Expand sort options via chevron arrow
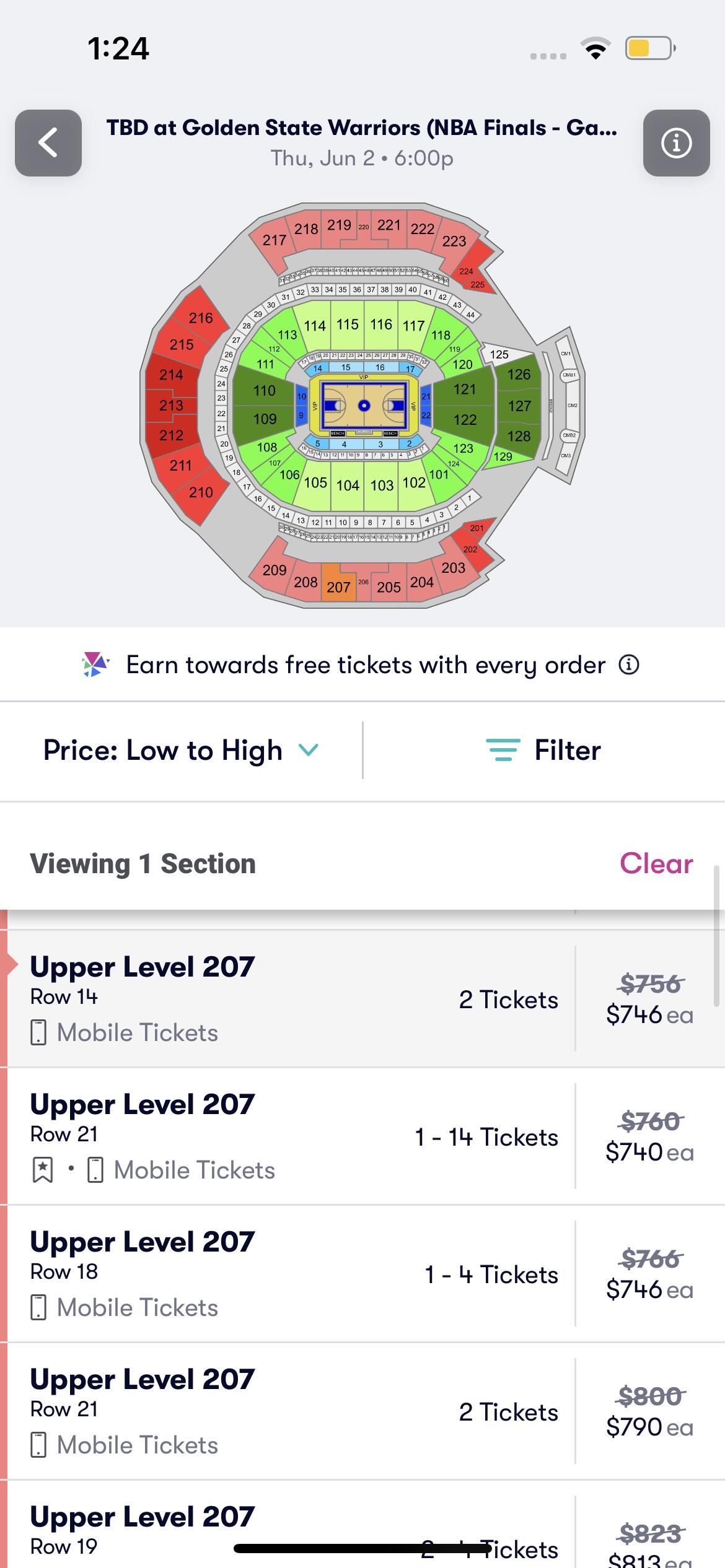The height and width of the screenshot is (1568, 725). tap(308, 750)
